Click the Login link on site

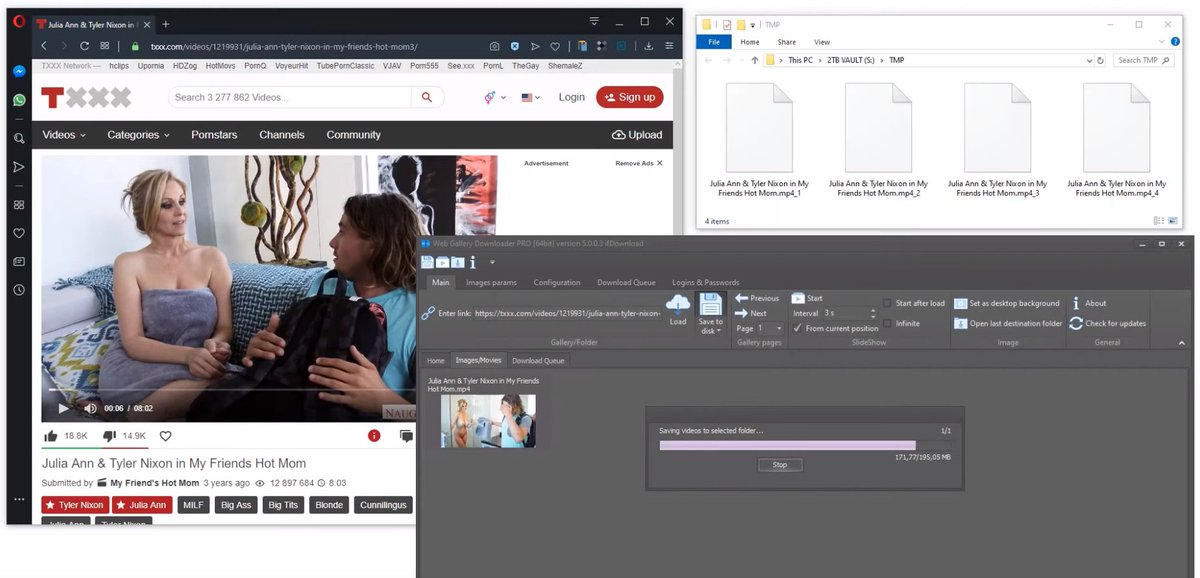[x=572, y=97]
